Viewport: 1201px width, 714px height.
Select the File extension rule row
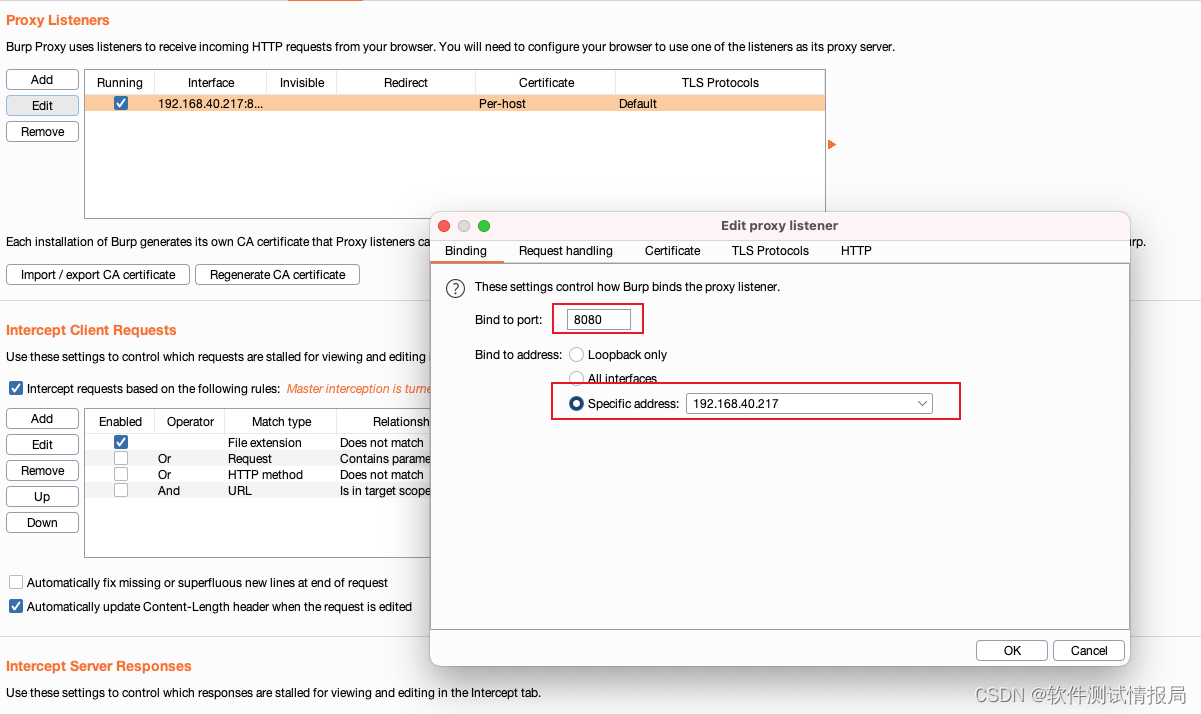[258, 443]
